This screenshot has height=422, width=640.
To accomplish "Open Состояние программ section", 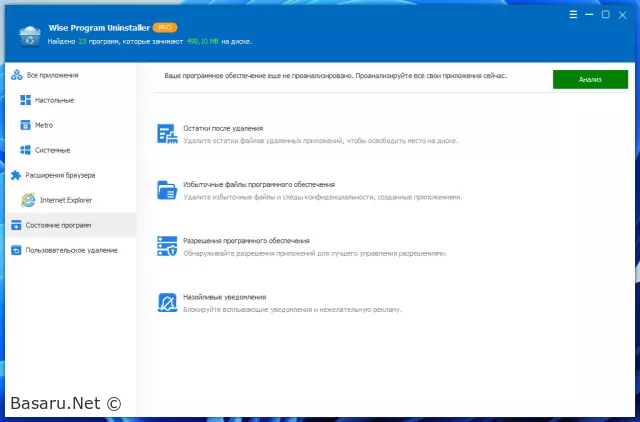I will point(71,225).
